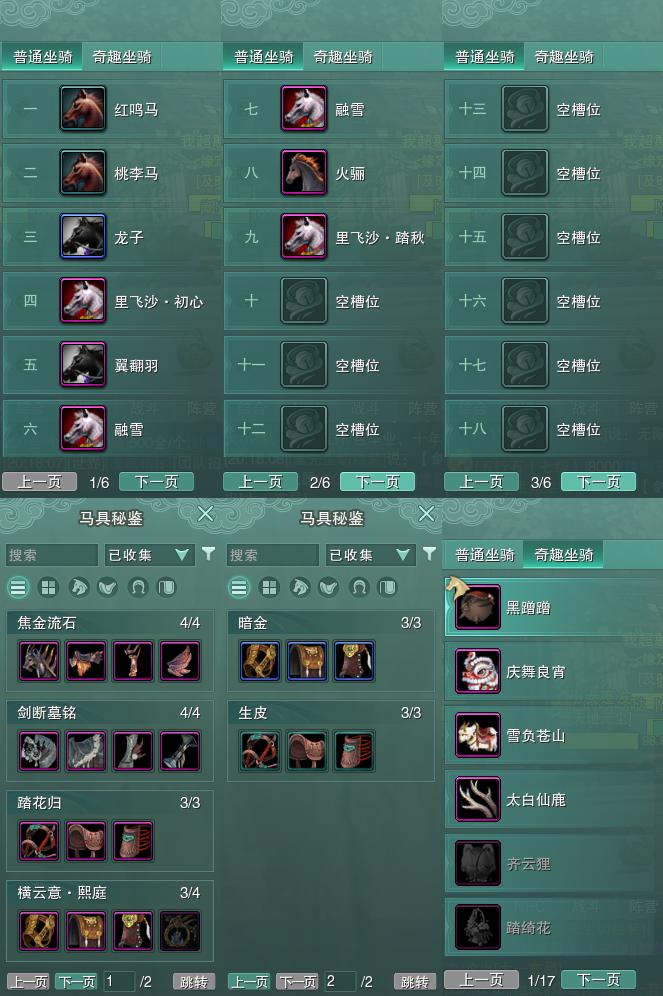Select the 翼翻羽 mount icon
The image size is (663, 996).
tap(83, 365)
